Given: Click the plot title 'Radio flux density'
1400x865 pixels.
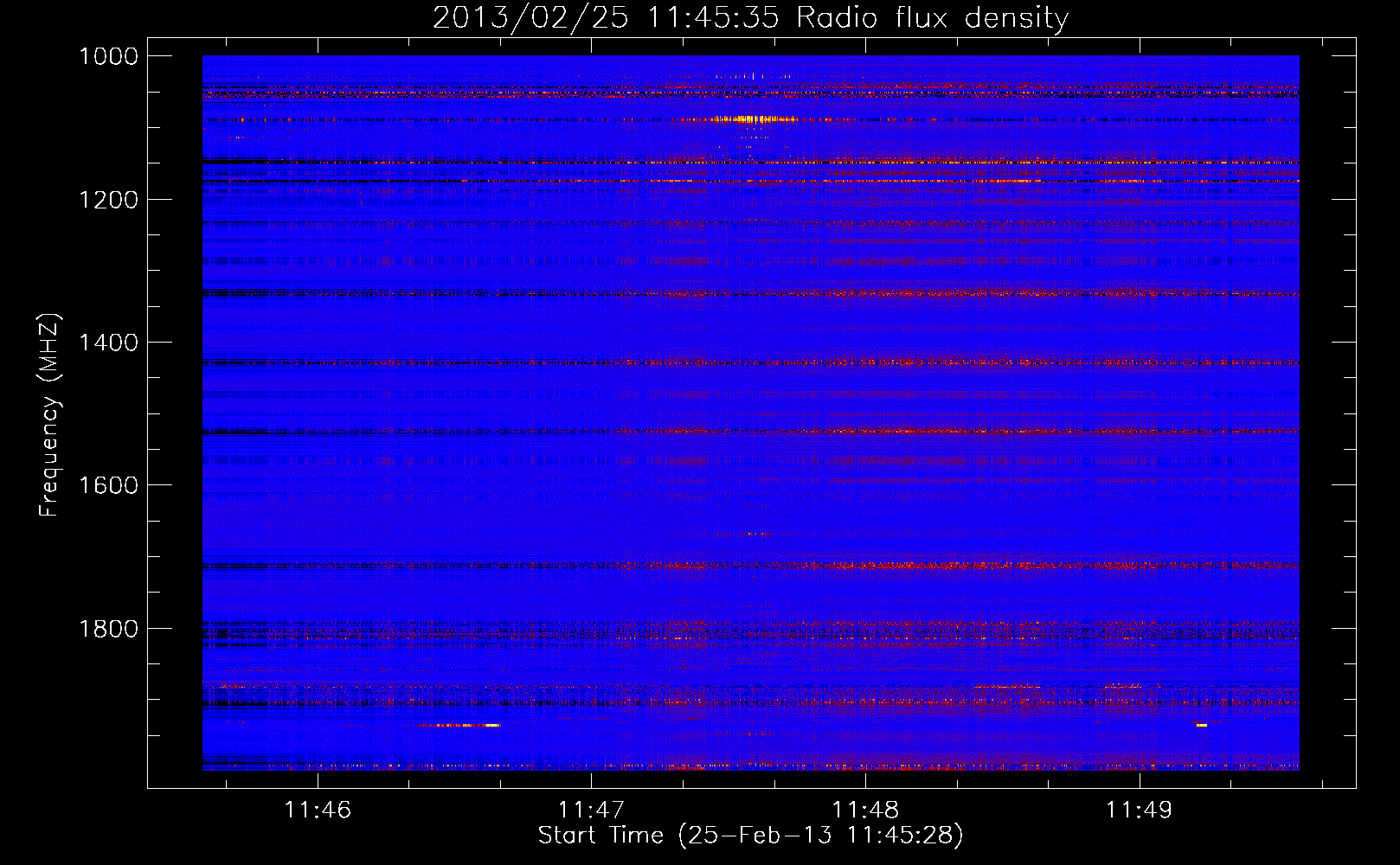Looking at the screenshot, I should pyautogui.click(x=933, y=18).
